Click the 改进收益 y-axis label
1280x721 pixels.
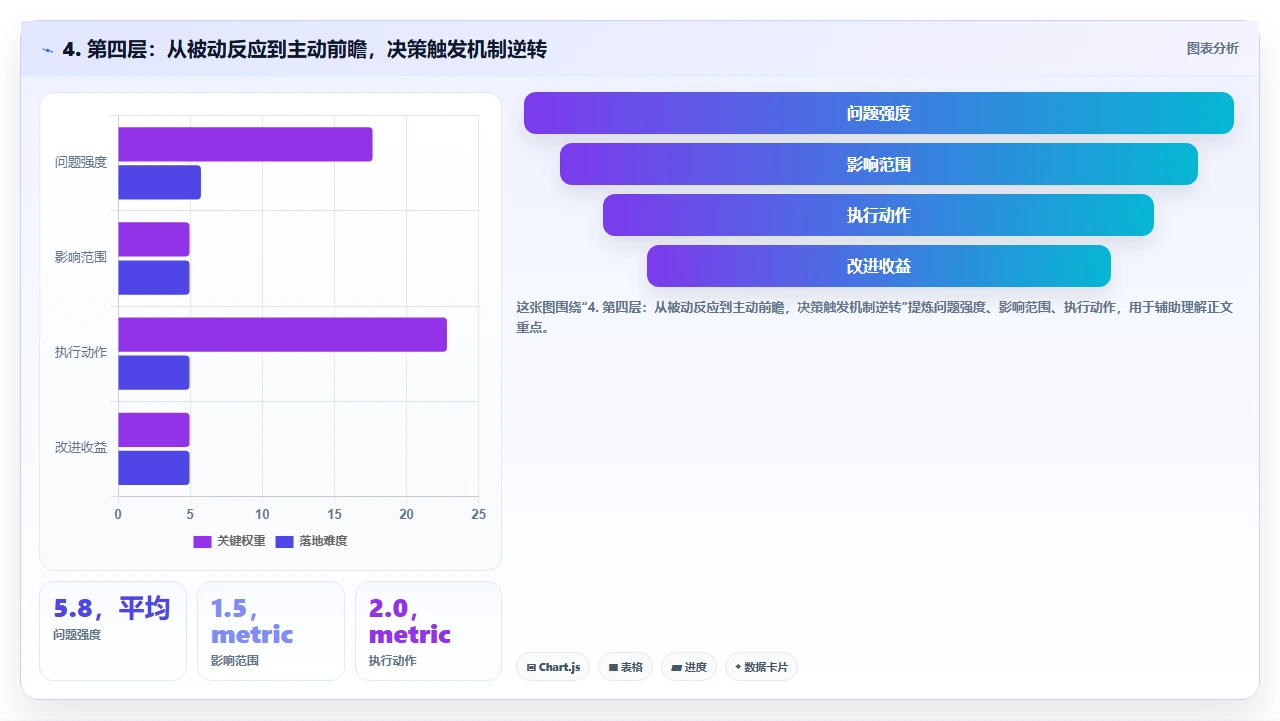[81, 447]
